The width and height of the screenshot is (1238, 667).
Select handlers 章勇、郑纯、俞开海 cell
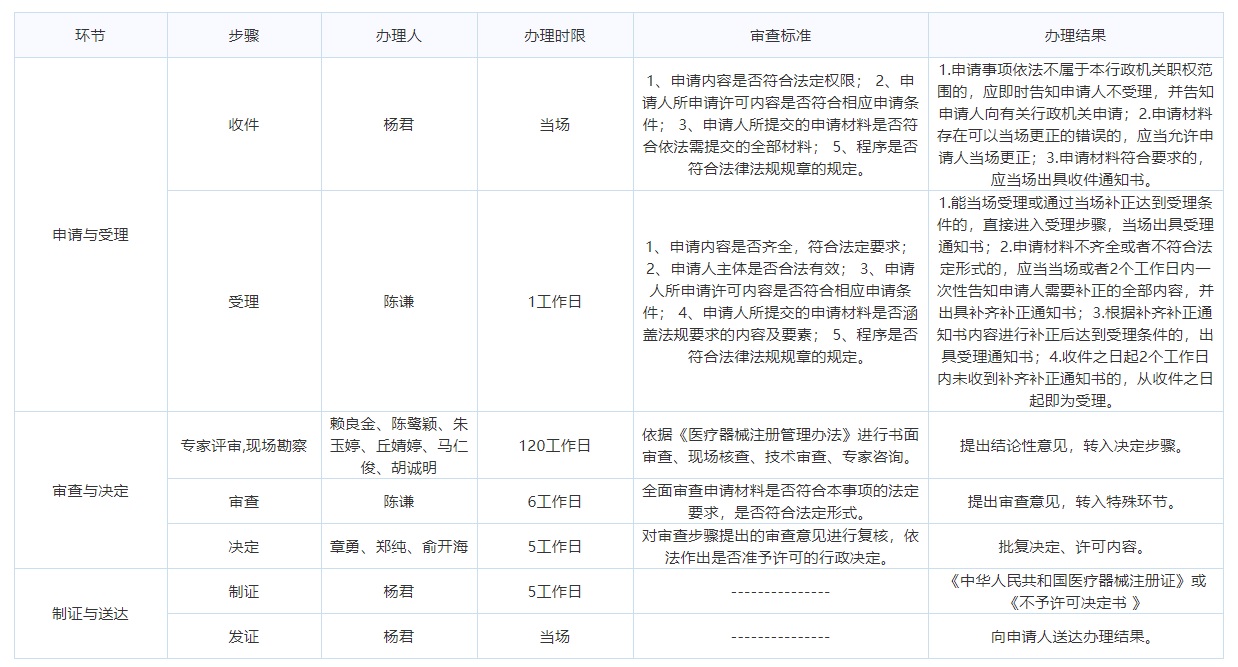click(397, 546)
